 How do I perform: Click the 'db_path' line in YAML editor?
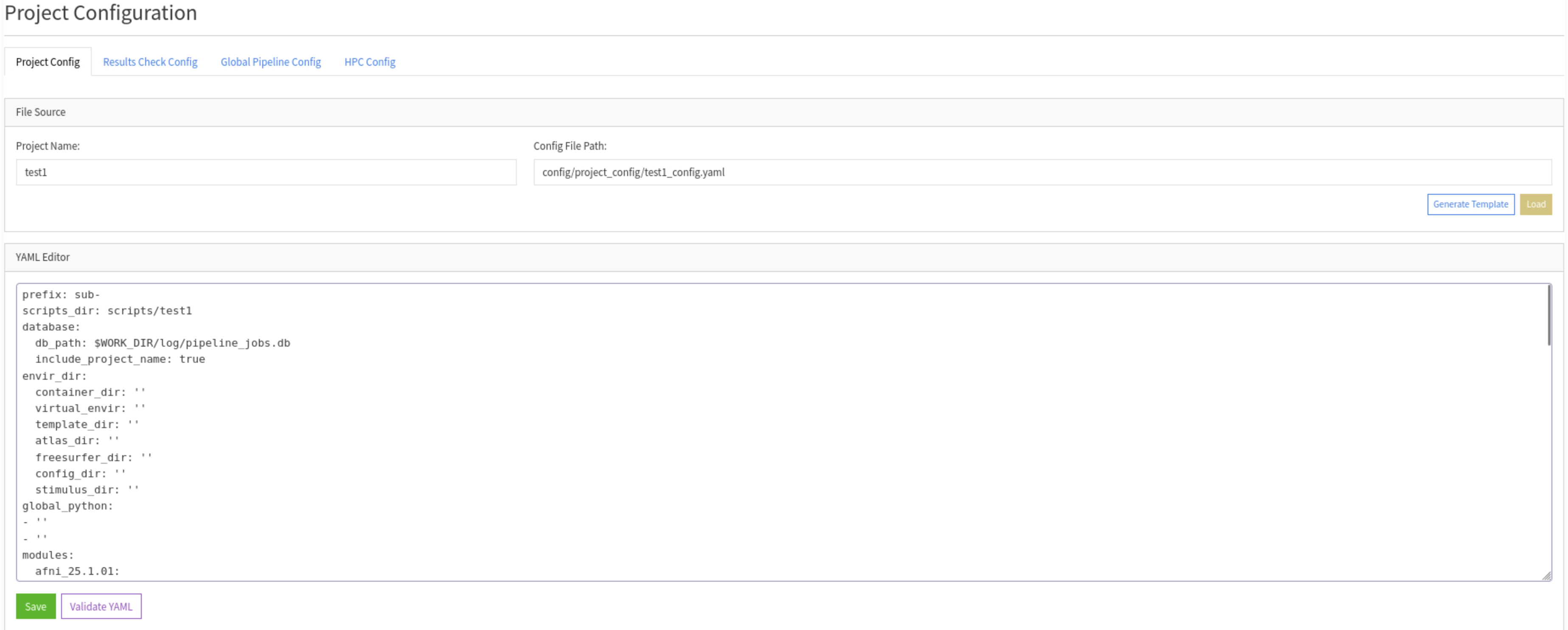click(x=163, y=343)
